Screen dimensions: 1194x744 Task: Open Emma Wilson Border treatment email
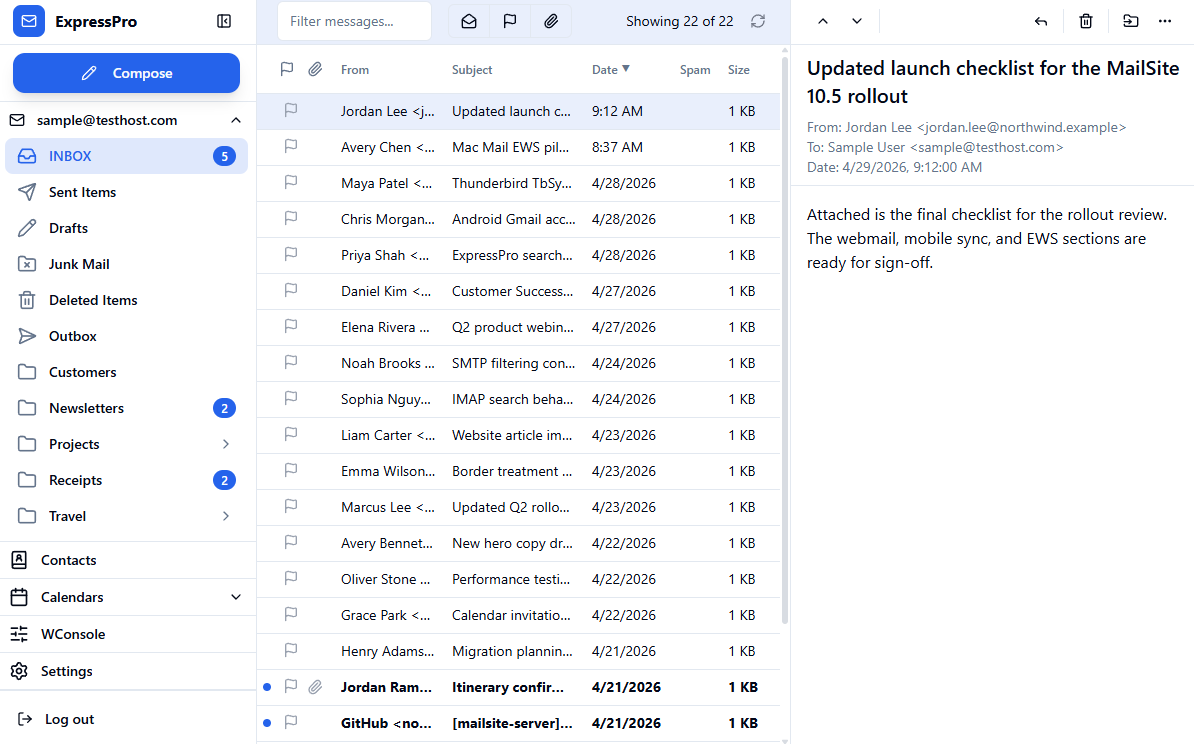tap(519, 471)
